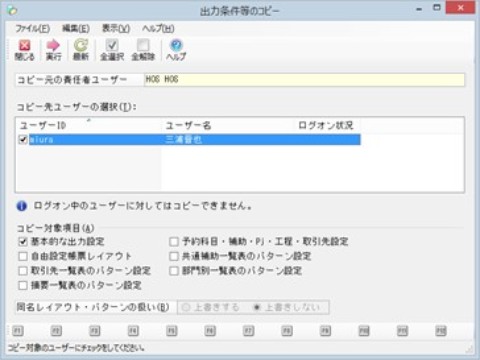
Task: Click the F11 function key button
Action: click(x=402, y=331)
